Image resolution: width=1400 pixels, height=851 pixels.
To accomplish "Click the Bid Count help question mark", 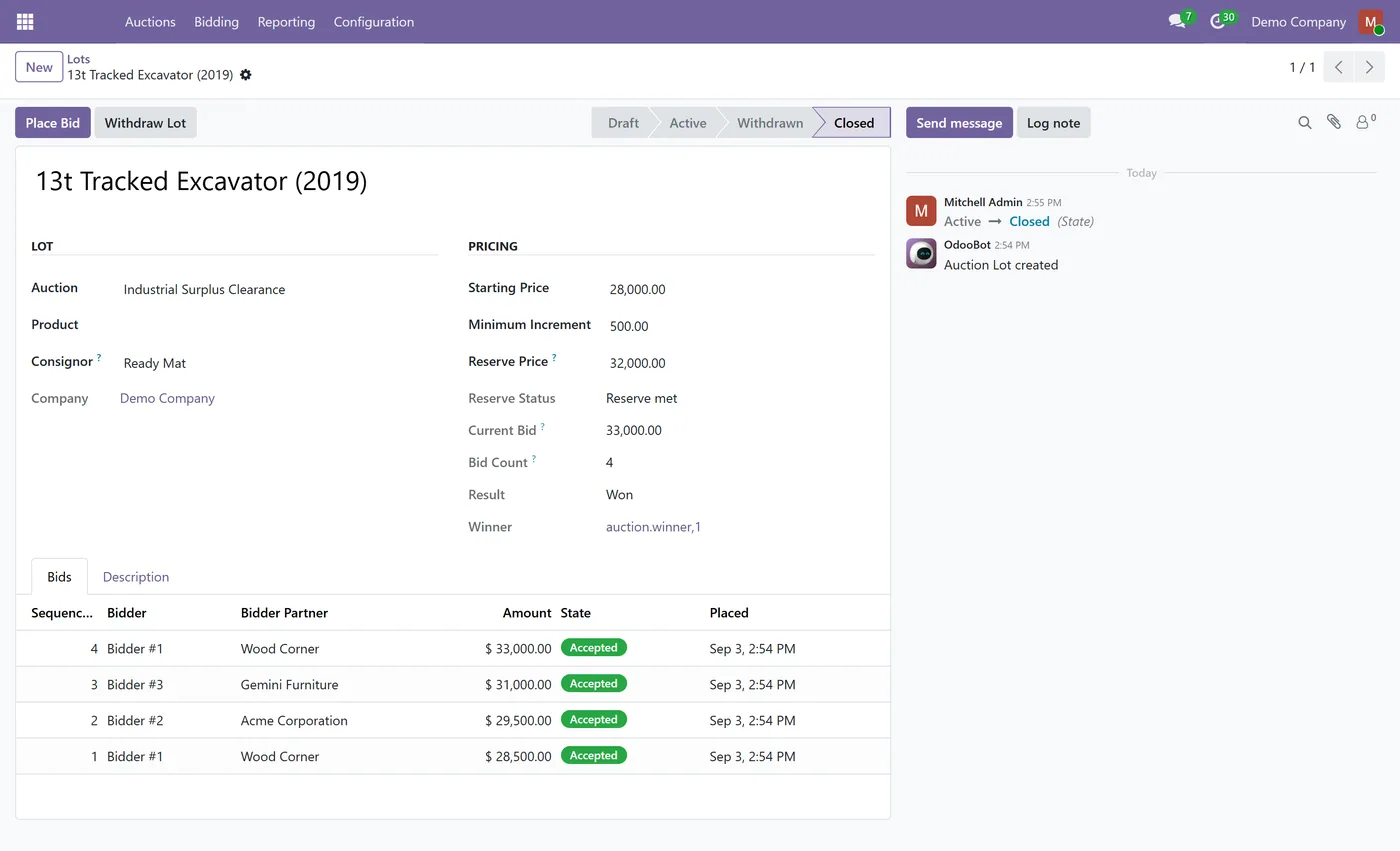I will [x=534, y=458].
